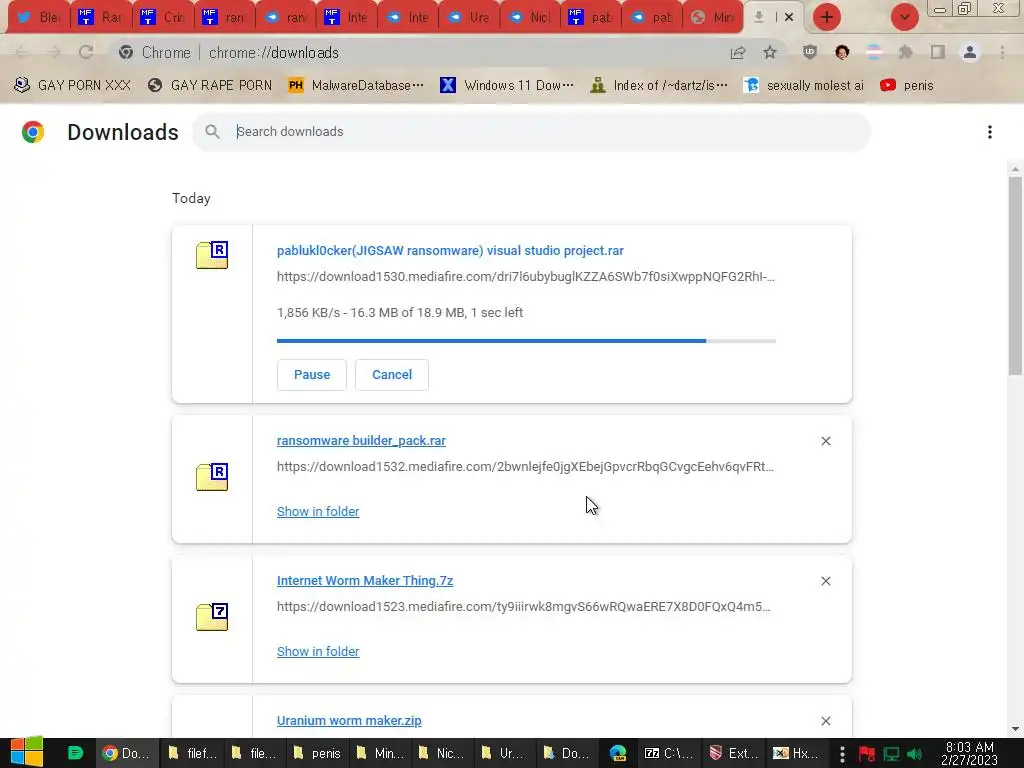1024x768 pixels.
Task: Open the Chrome profile avatar icon
Action: 970,52
